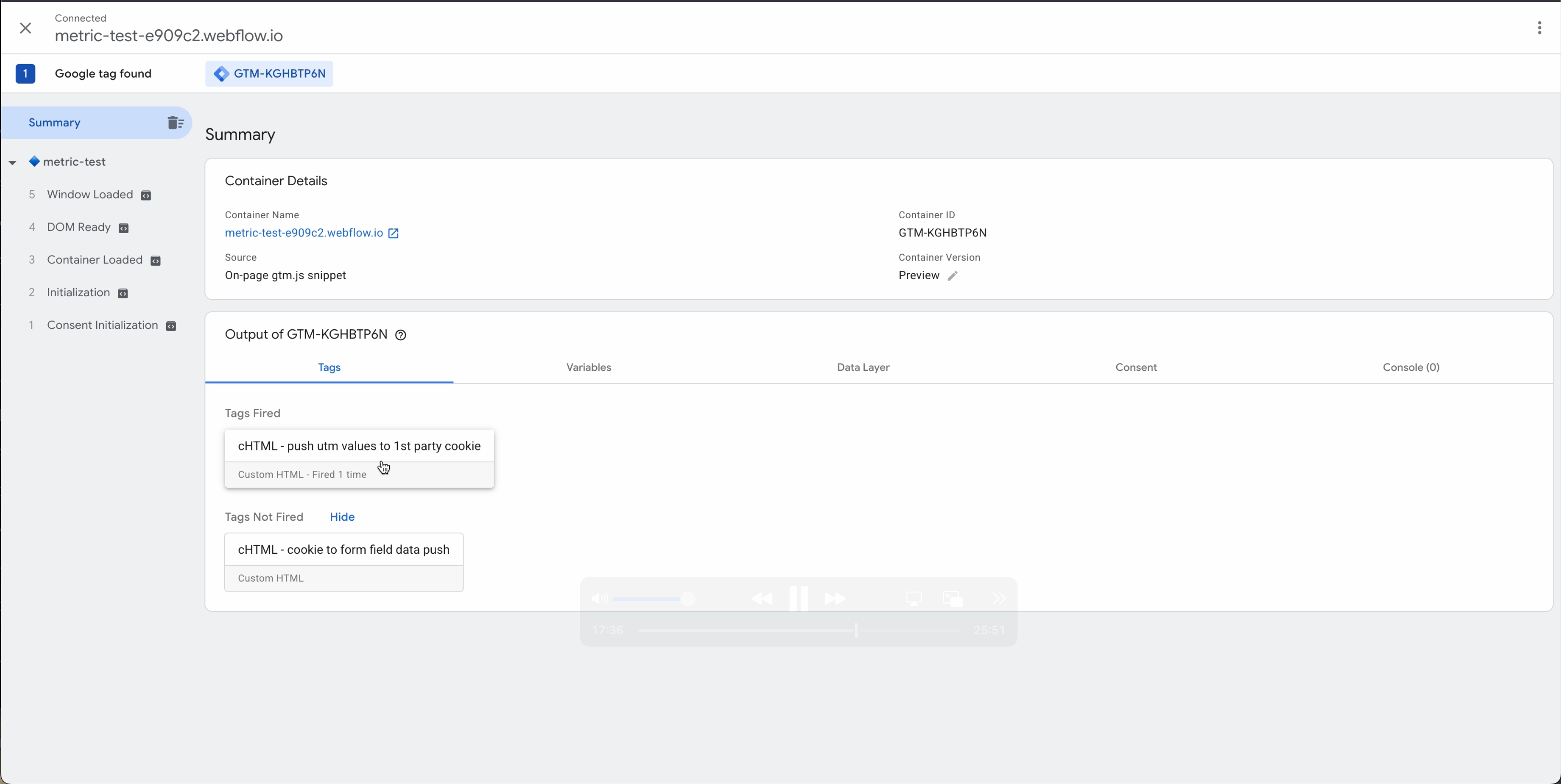Click the code icon beside Consent Initialization
Image resolution: width=1561 pixels, height=784 pixels.
[x=171, y=326]
